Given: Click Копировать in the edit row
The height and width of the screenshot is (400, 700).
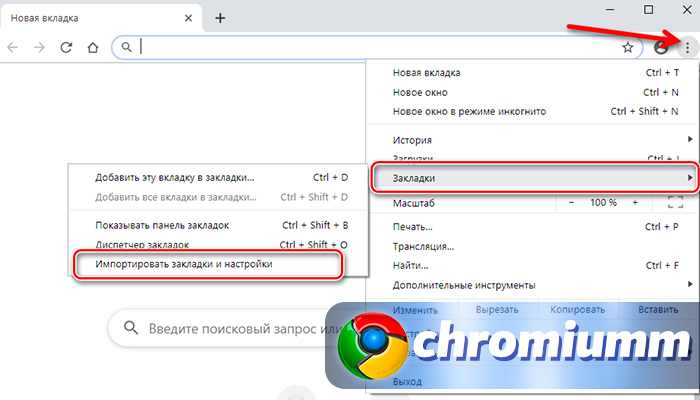Looking at the screenshot, I should (577, 309).
